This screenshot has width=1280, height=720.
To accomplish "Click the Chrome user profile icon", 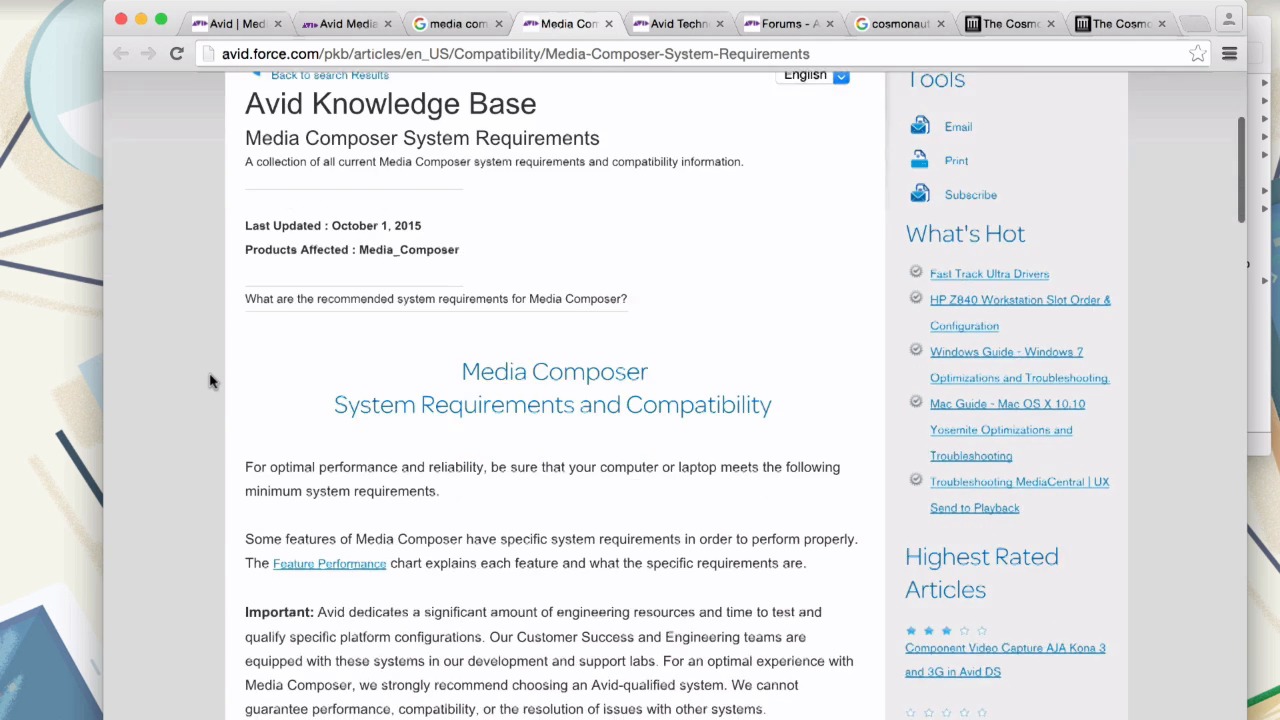I will pos(1229,19).
